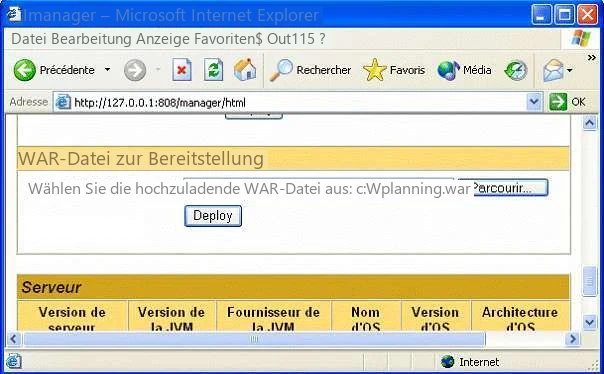Click the horizontal scrollbar thumb
This screenshot has height=374, width=604.
tap(254, 339)
